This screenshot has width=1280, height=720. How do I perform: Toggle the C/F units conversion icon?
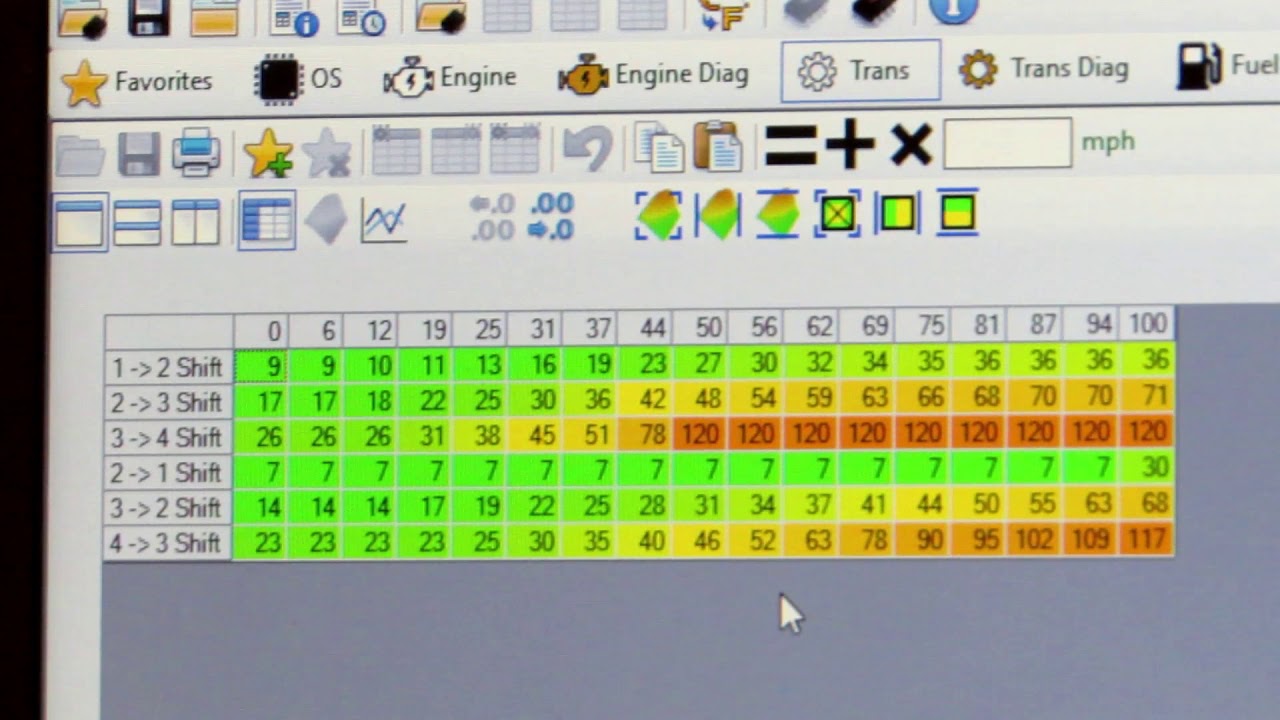click(x=725, y=13)
